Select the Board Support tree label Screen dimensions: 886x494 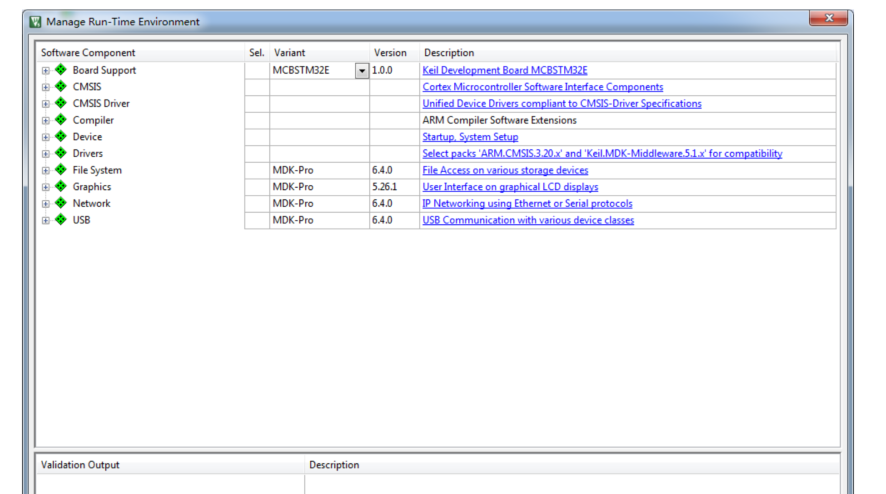click(104, 70)
